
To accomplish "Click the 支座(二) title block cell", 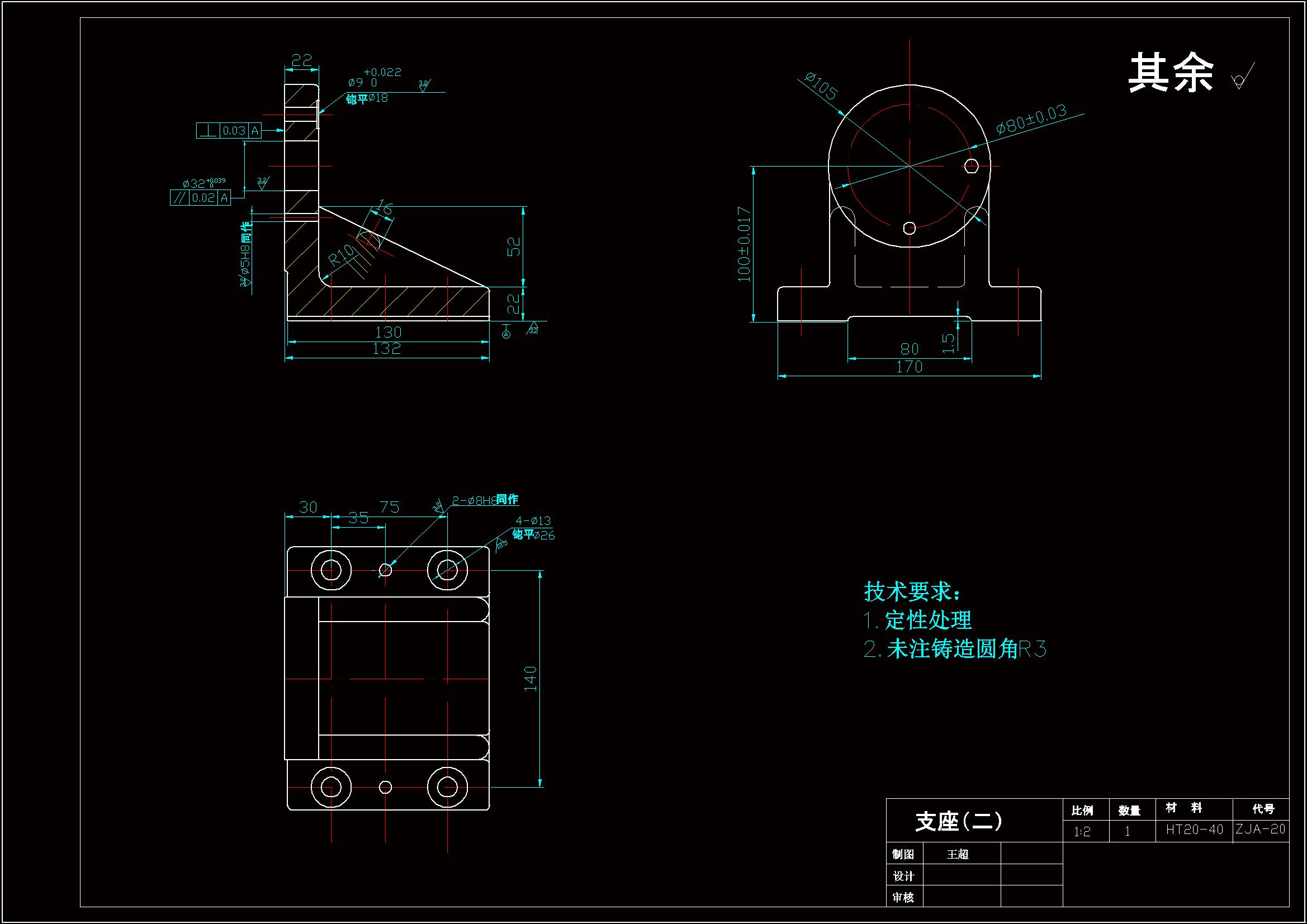I will click(x=959, y=821).
